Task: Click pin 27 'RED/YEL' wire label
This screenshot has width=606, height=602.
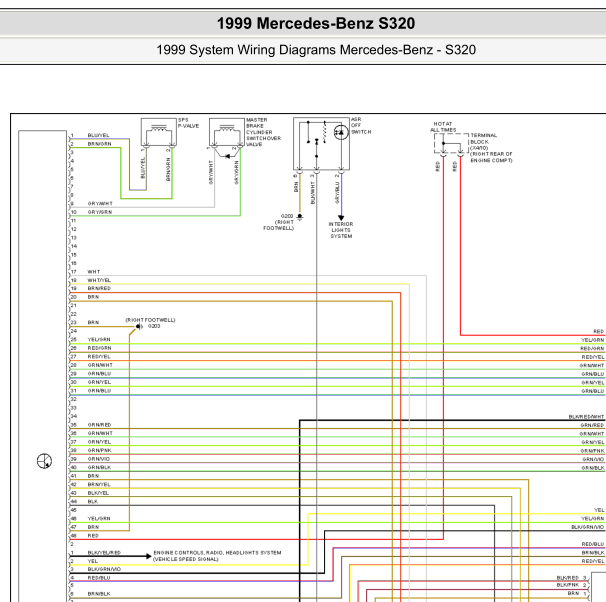Action: pos(99,357)
